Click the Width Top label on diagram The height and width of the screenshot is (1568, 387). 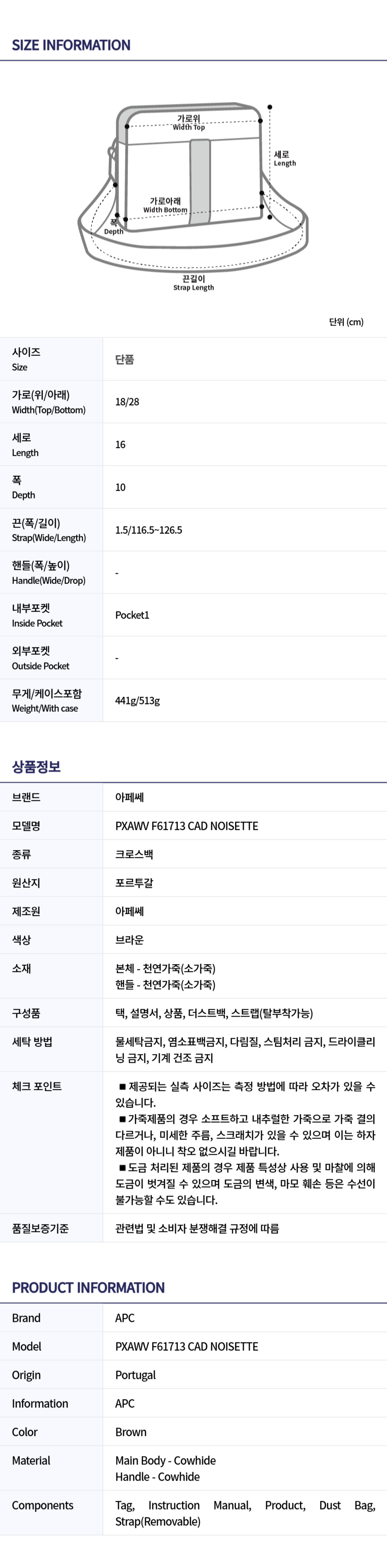point(189,122)
